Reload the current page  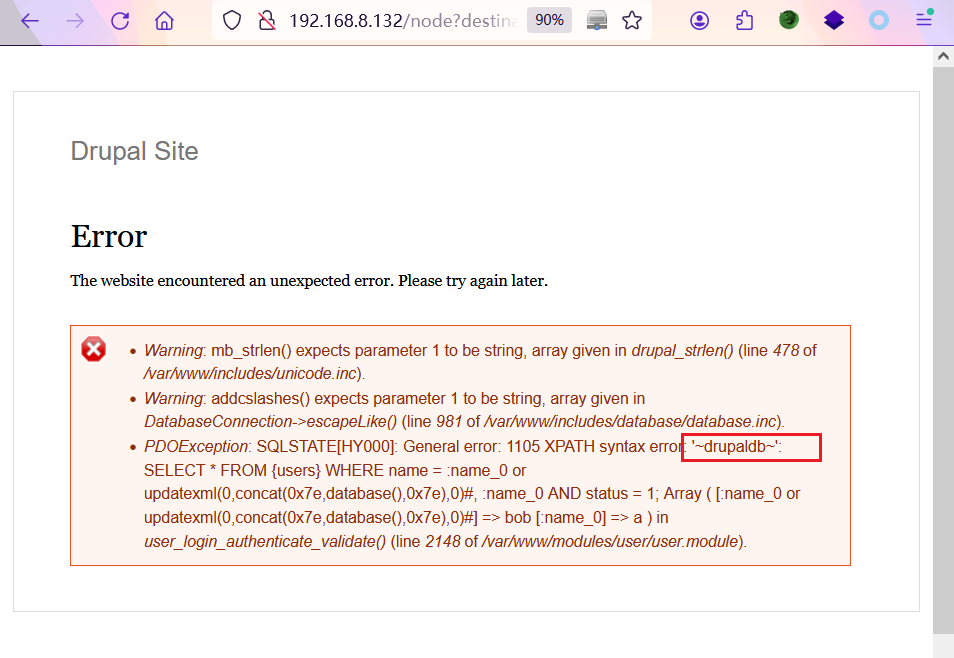(120, 21)
